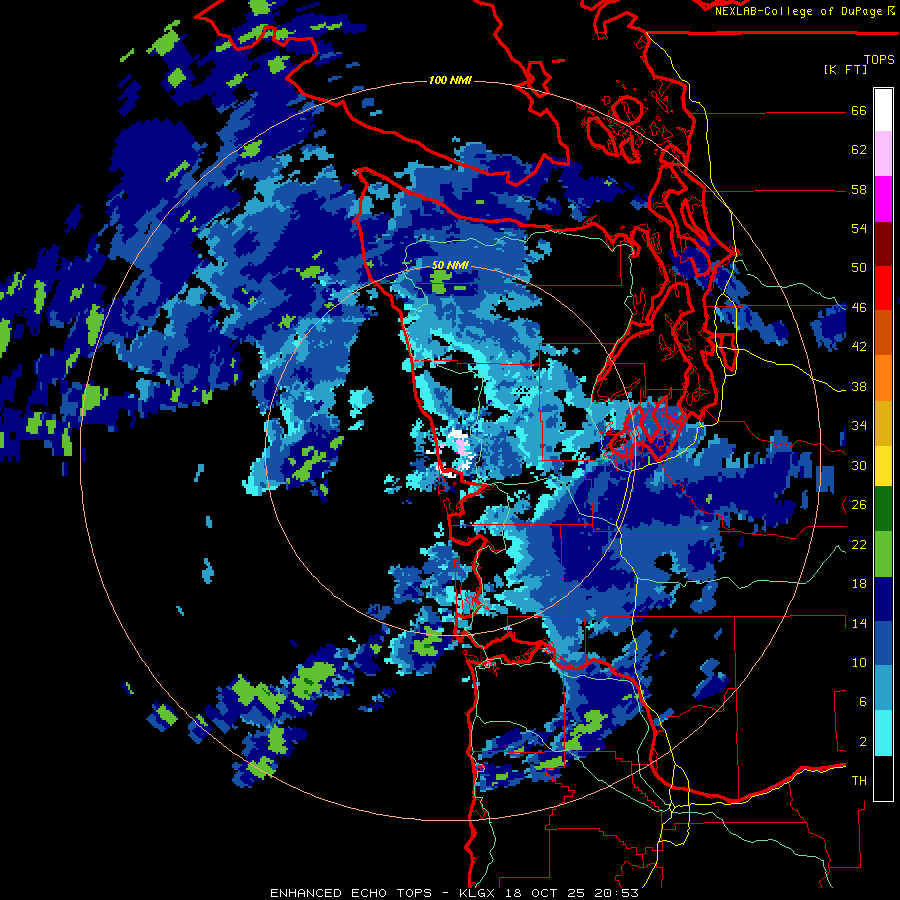This screenshot has height=900, width=900.
Task: Click the 6 legend value label
Action: 863,701
